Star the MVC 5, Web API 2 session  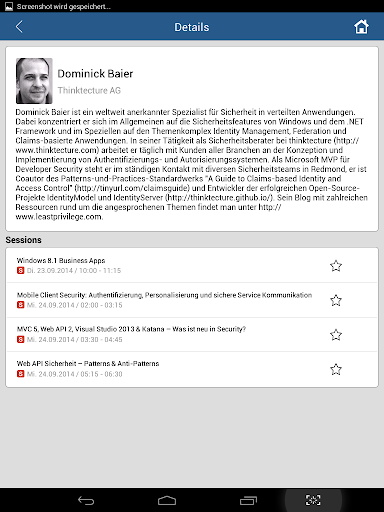(336, 335)
